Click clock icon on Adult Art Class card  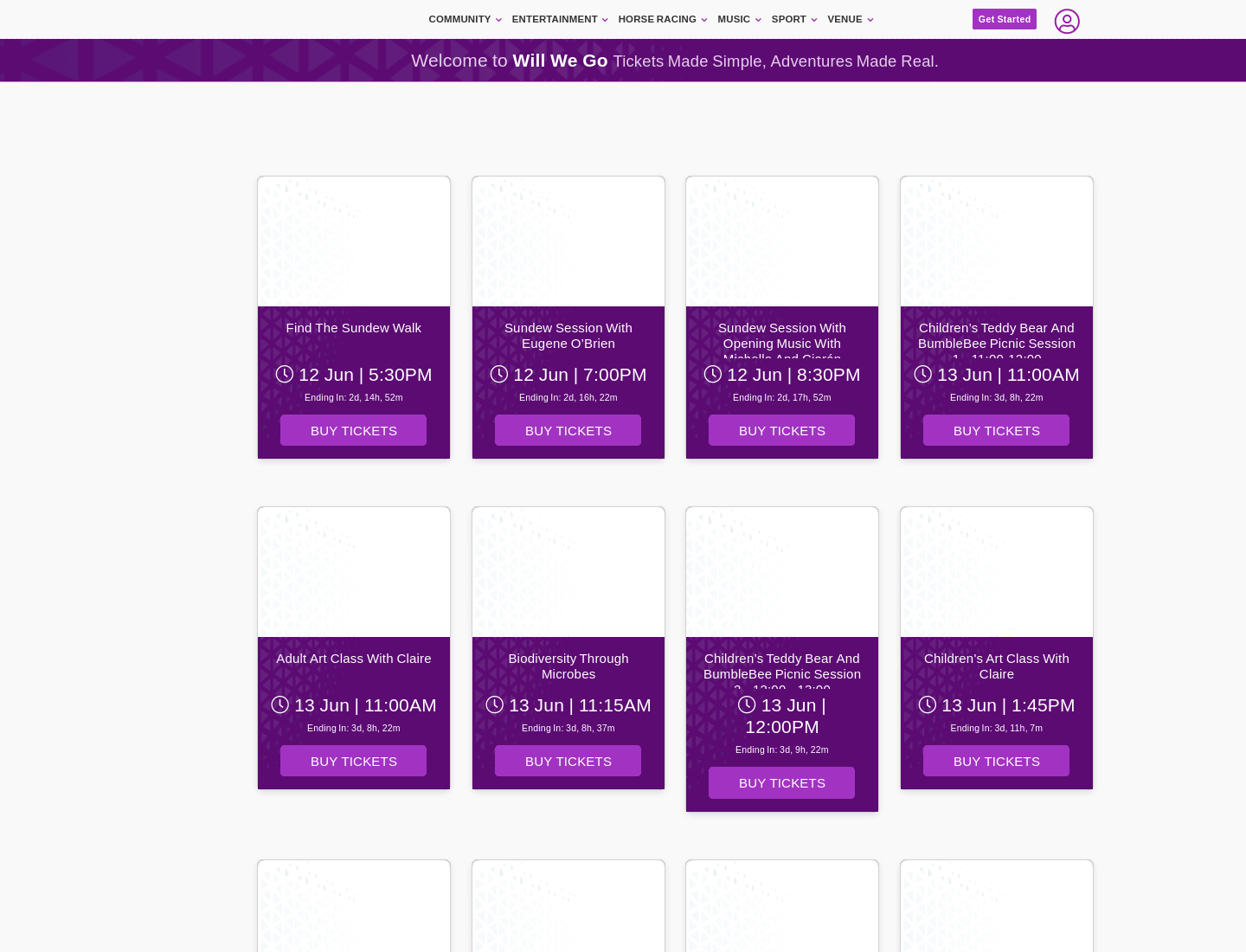coord(280,704)
